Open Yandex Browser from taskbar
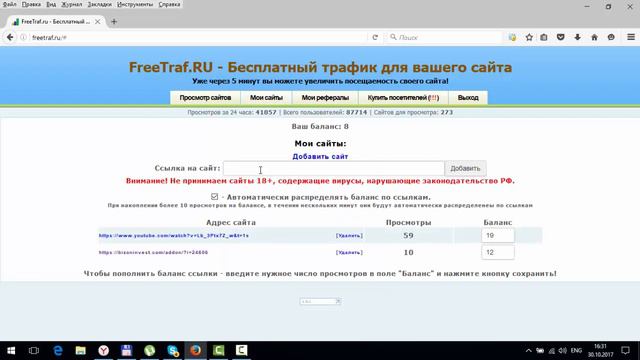Screen dimensions: 640x360 [x=104, y=350]
